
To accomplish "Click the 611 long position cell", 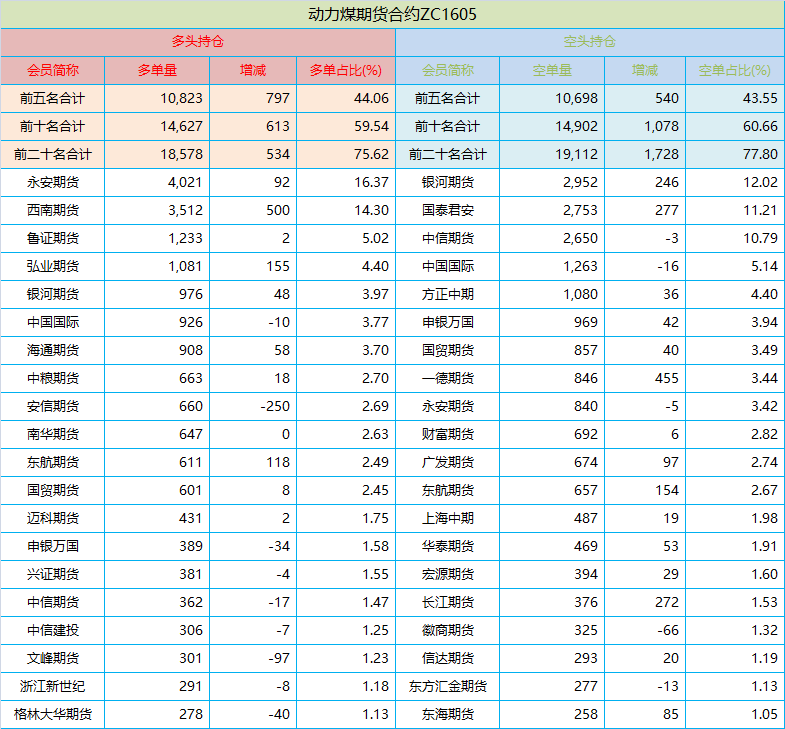I will [x=191, y=463].
